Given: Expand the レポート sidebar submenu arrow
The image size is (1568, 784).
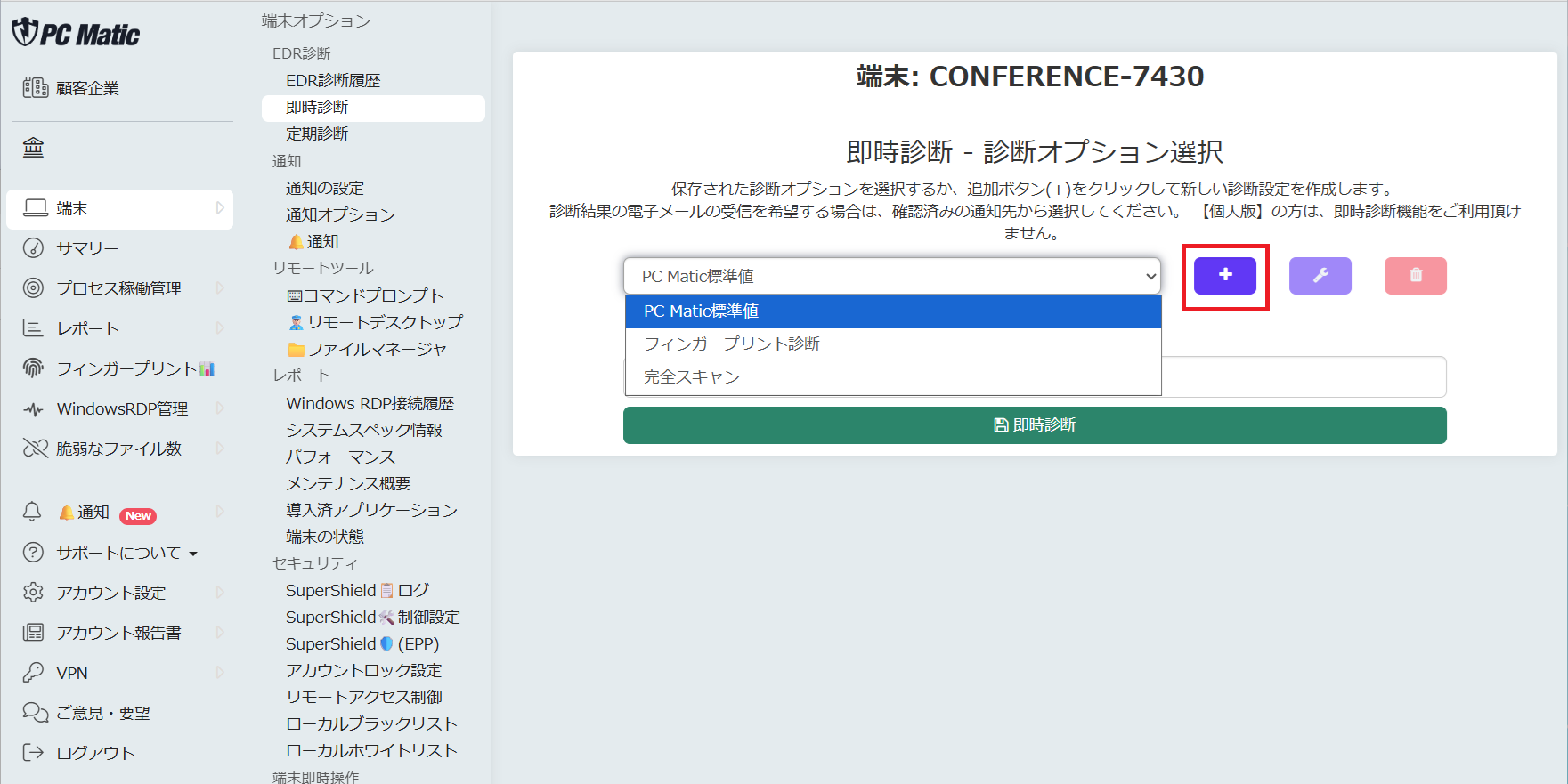Looking at the screenshot, I should (220, 328).
